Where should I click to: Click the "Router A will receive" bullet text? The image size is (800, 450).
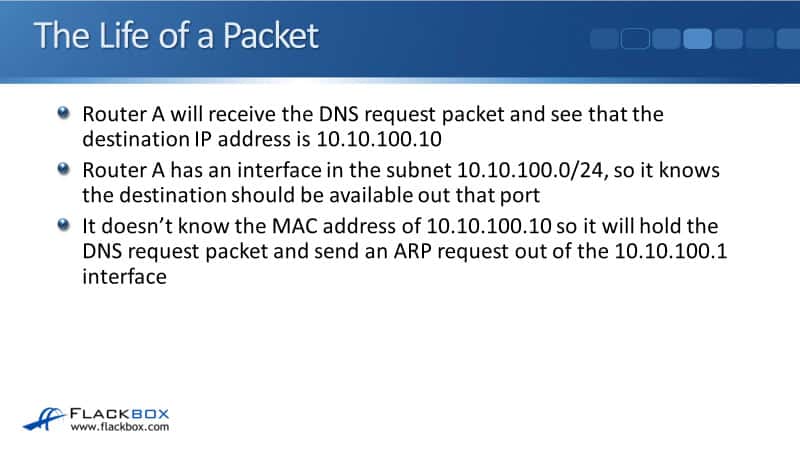click(180, 115)
